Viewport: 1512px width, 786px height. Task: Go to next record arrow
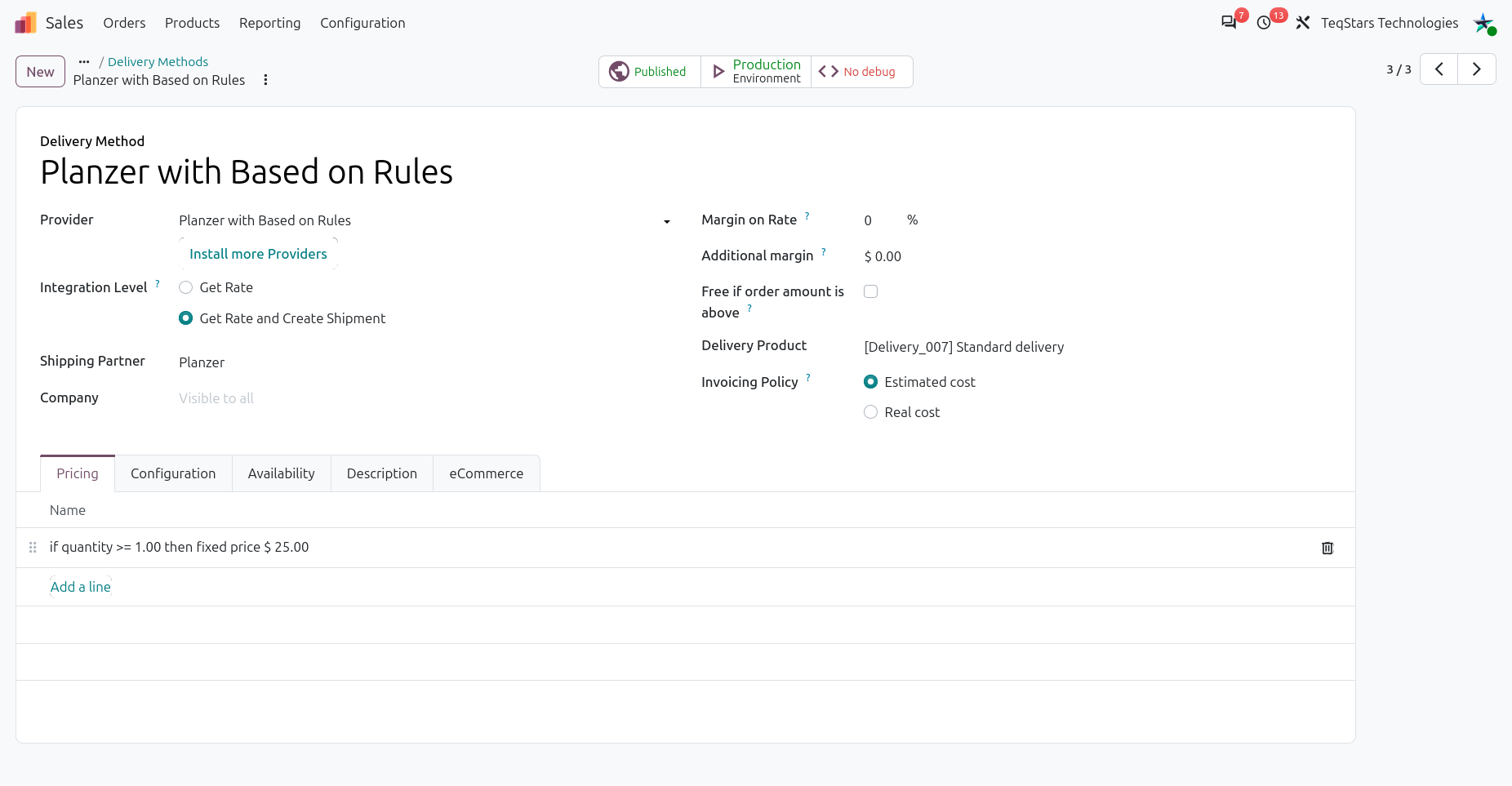[x=1477, y=69]
